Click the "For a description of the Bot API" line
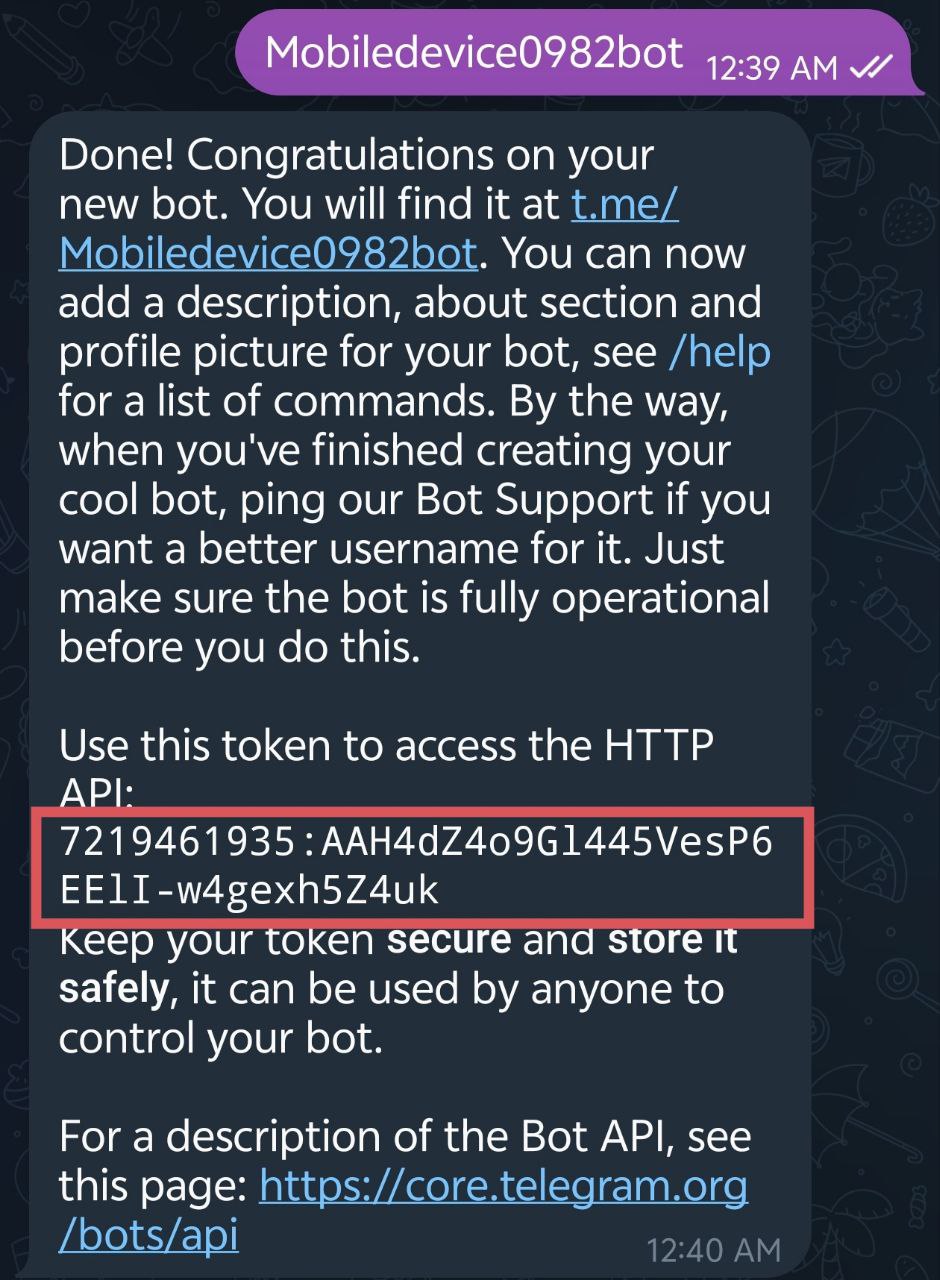The width and height of the screenshot is (940, 1280). click(405, 1138)
